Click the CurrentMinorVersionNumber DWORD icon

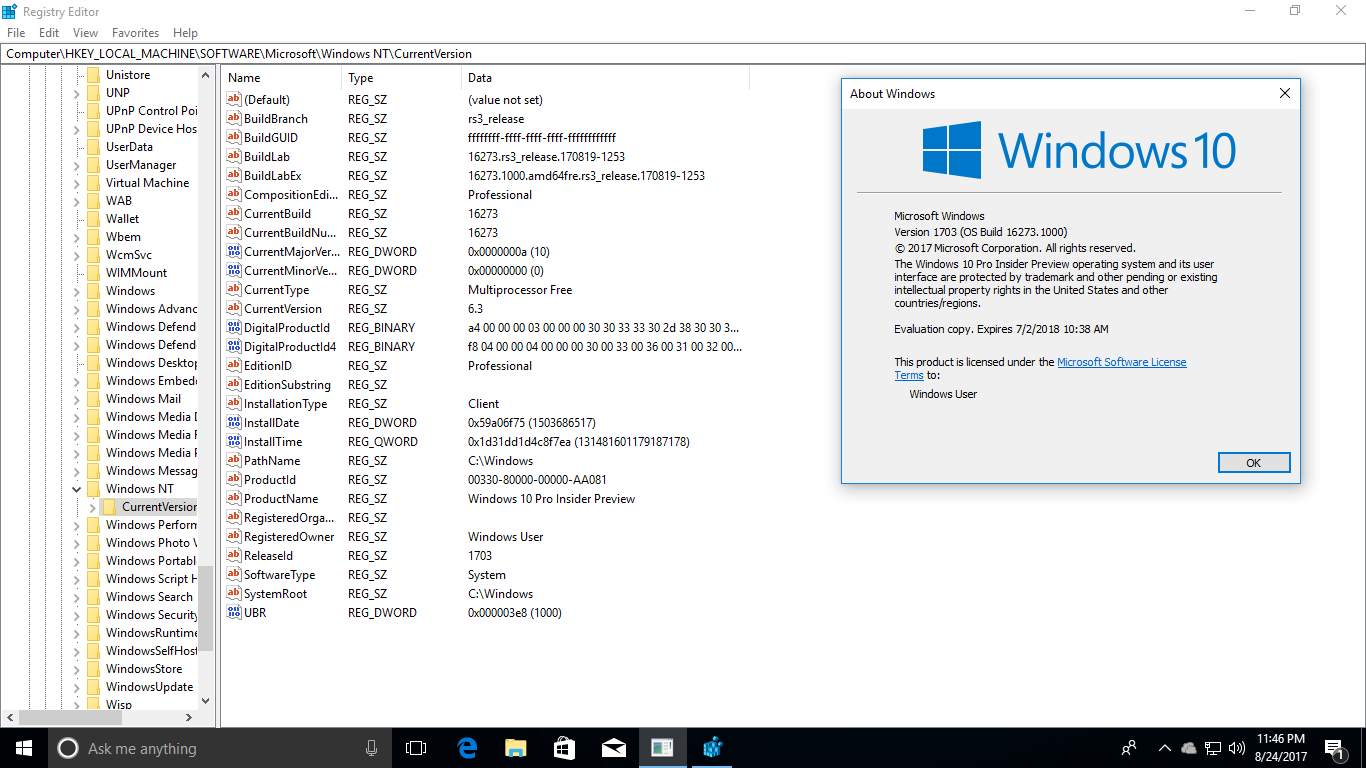[x=234, y=270]
